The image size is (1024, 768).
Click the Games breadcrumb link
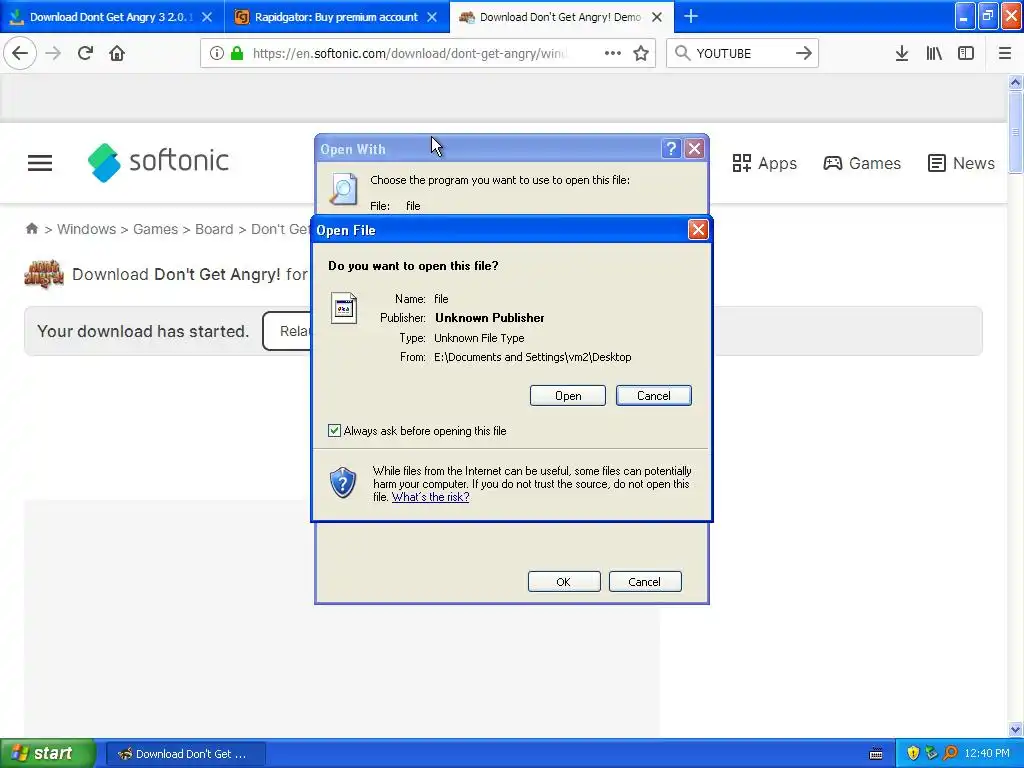pyautogui.click(x=155, y=229)
